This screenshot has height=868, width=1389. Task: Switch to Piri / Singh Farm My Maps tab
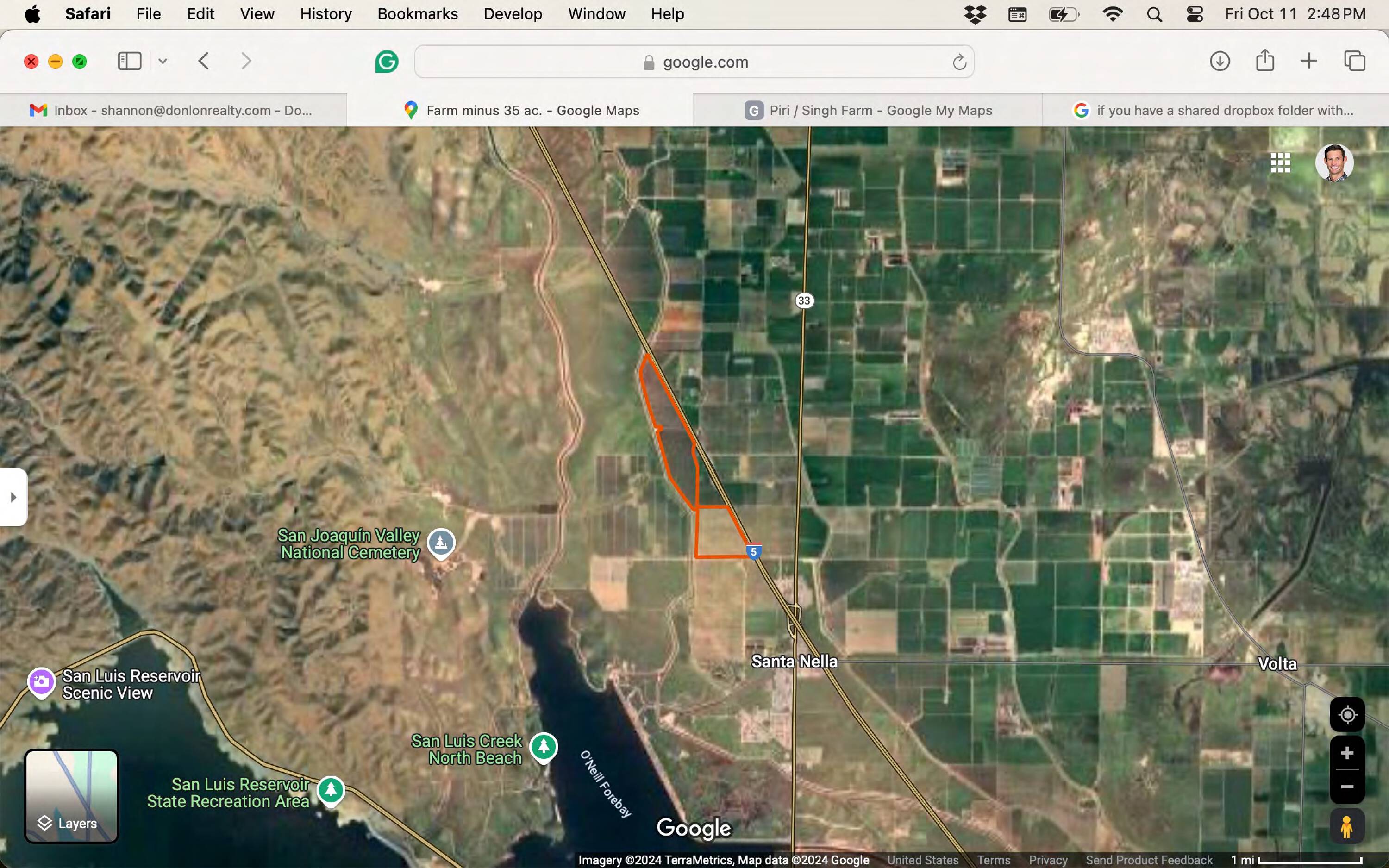point(867,110)
